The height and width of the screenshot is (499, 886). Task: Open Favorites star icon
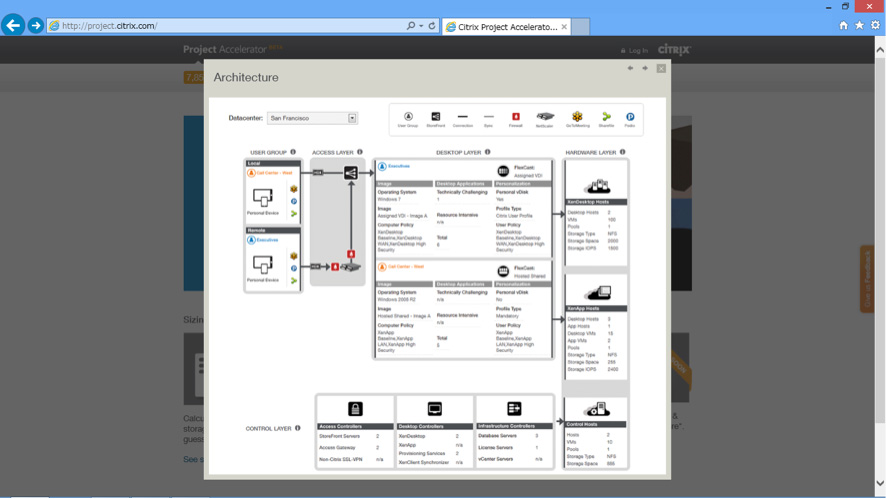(859, 25)
